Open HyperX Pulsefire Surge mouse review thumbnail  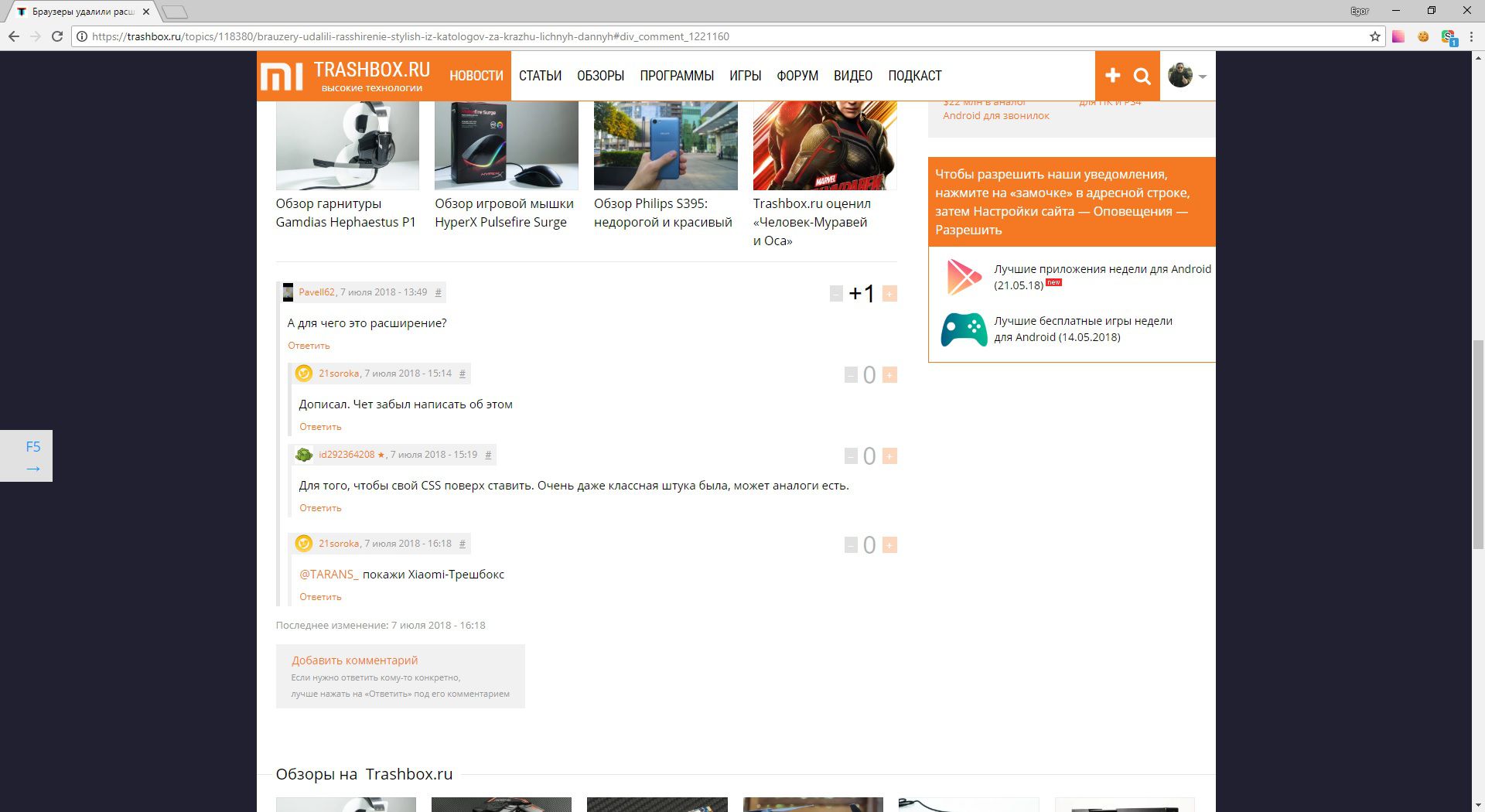point(507,145)
